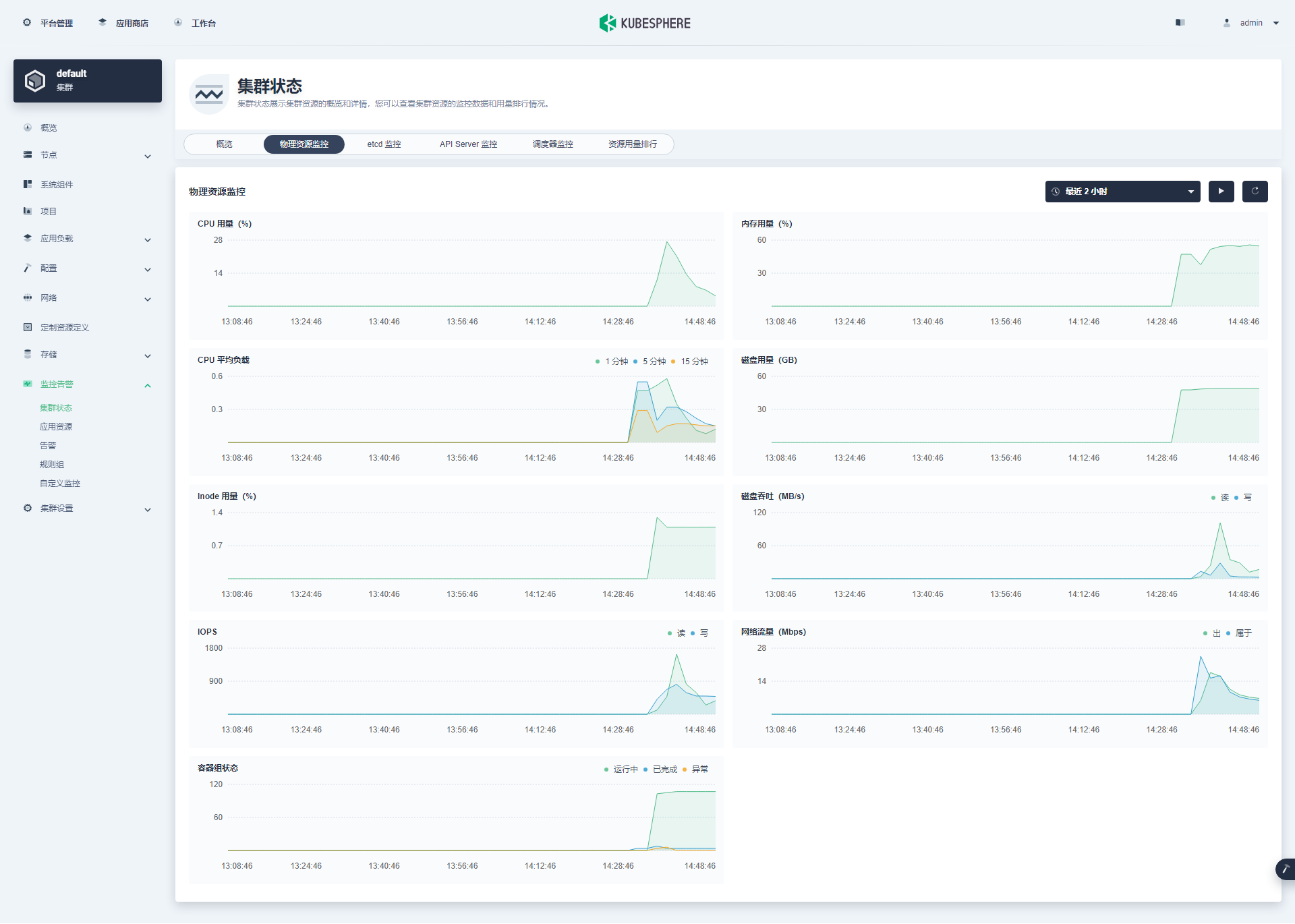1295x924 pixels.
Task: Click the refresh data button
Action: (x=1255, y=192)
